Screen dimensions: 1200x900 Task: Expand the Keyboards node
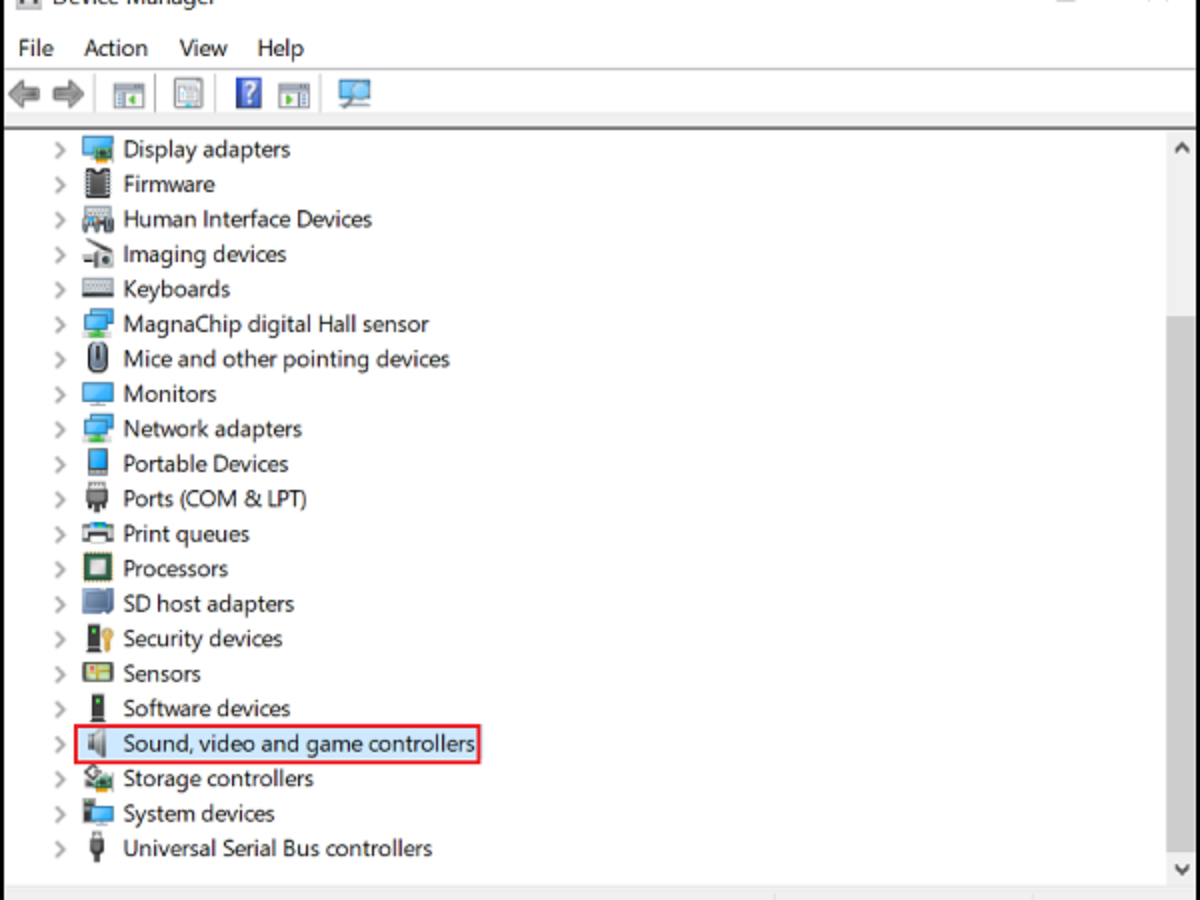pyautogui.click(x=60, y=290)
